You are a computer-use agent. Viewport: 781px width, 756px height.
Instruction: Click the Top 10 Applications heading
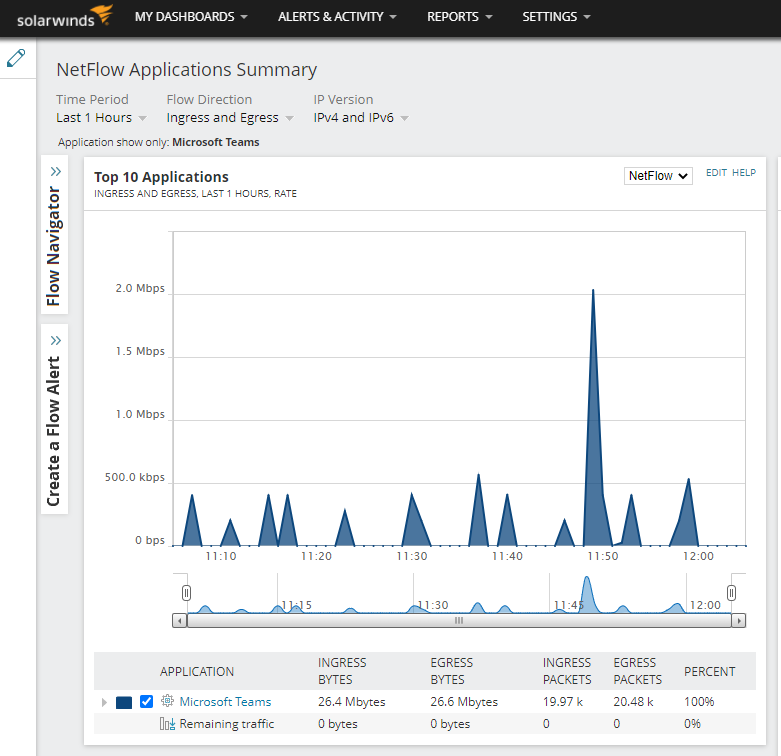(x=161, y=177)
